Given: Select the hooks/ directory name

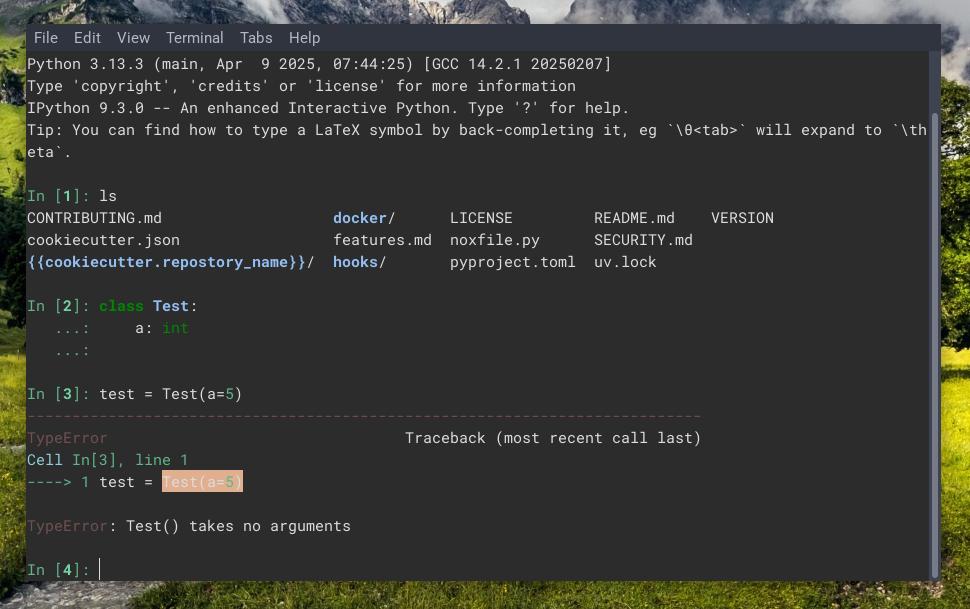Looking at the screenshot, I should (357, 261).
